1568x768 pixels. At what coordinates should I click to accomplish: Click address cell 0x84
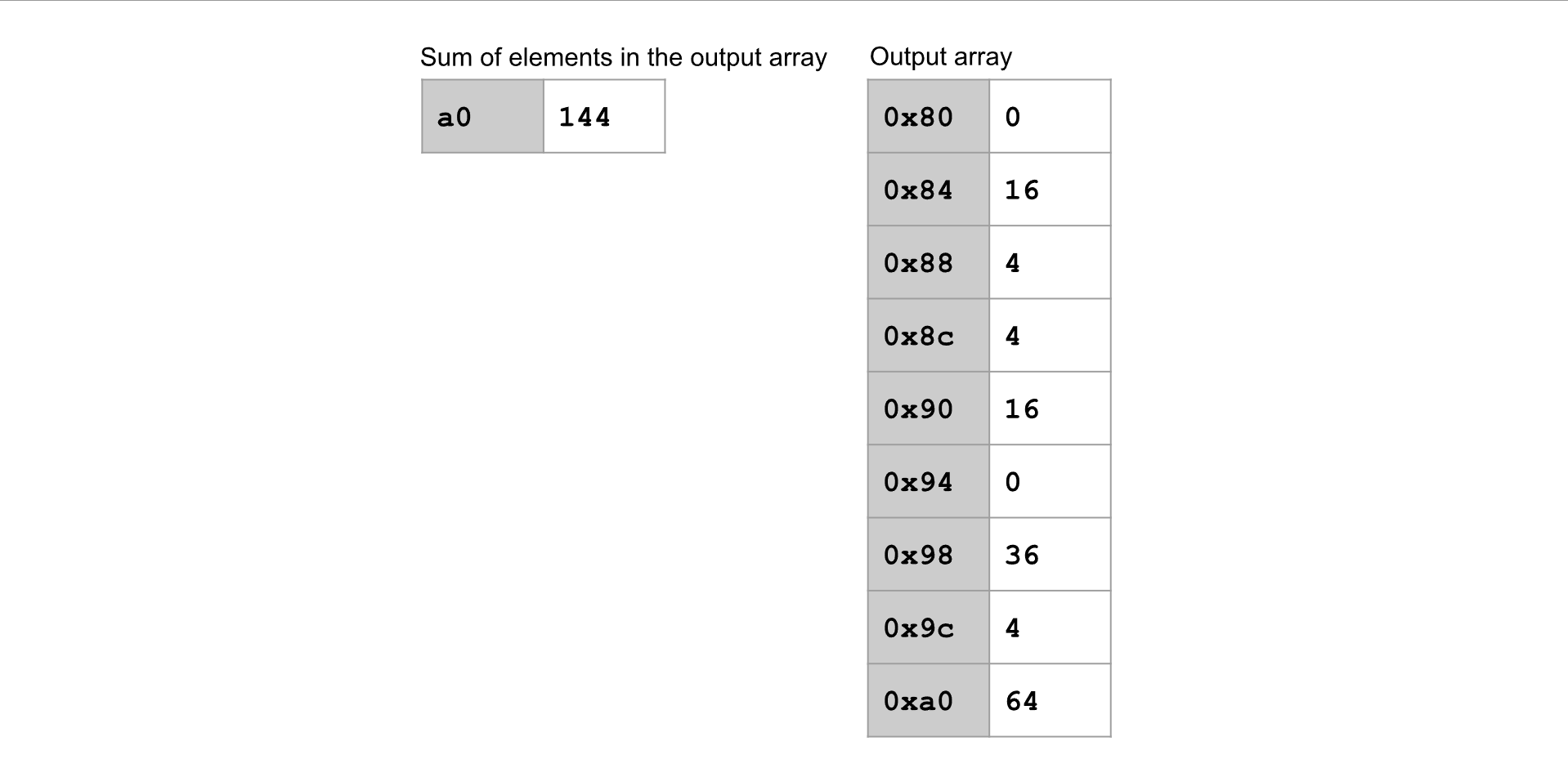tap(929, 189)
